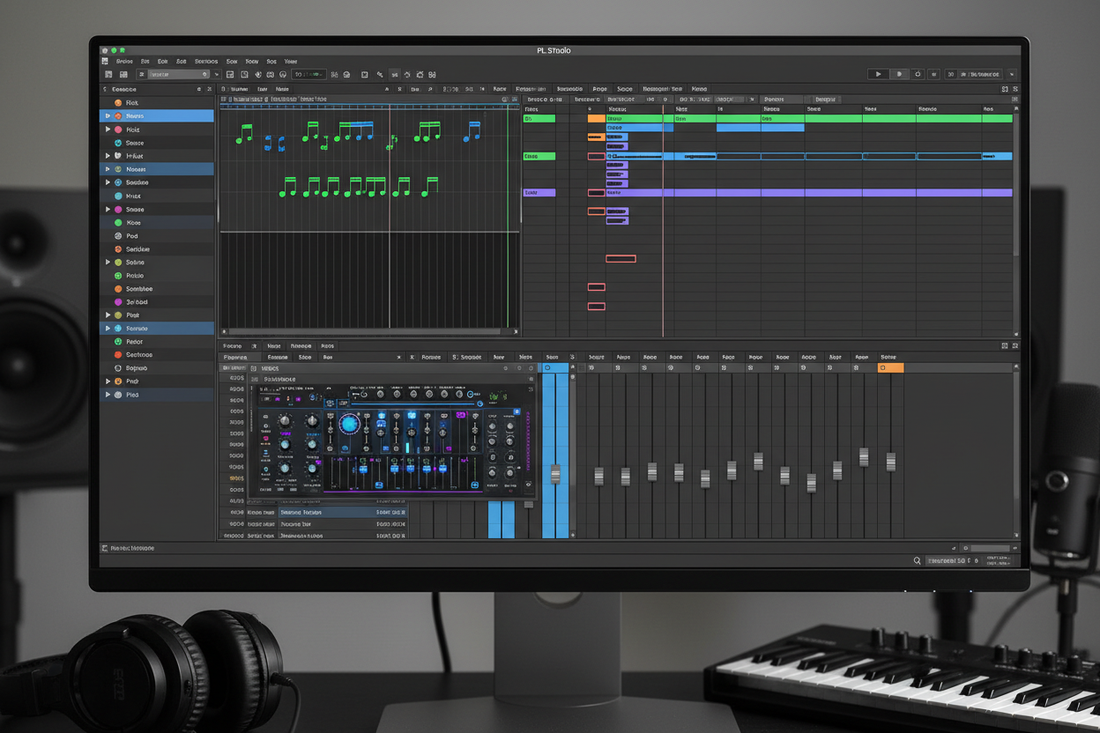Click the record circle button in the transport
1100x733 pixels.
(918, 74)
